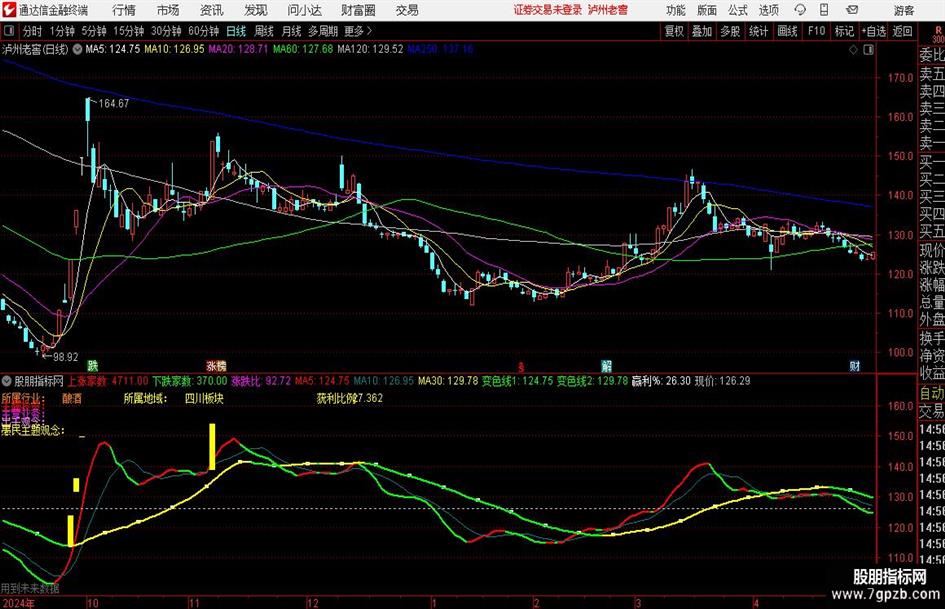Toggle the left panel icon beside 分时
Image resolution: width=945 pixels, height=609 pixels.
coord(8,31)
